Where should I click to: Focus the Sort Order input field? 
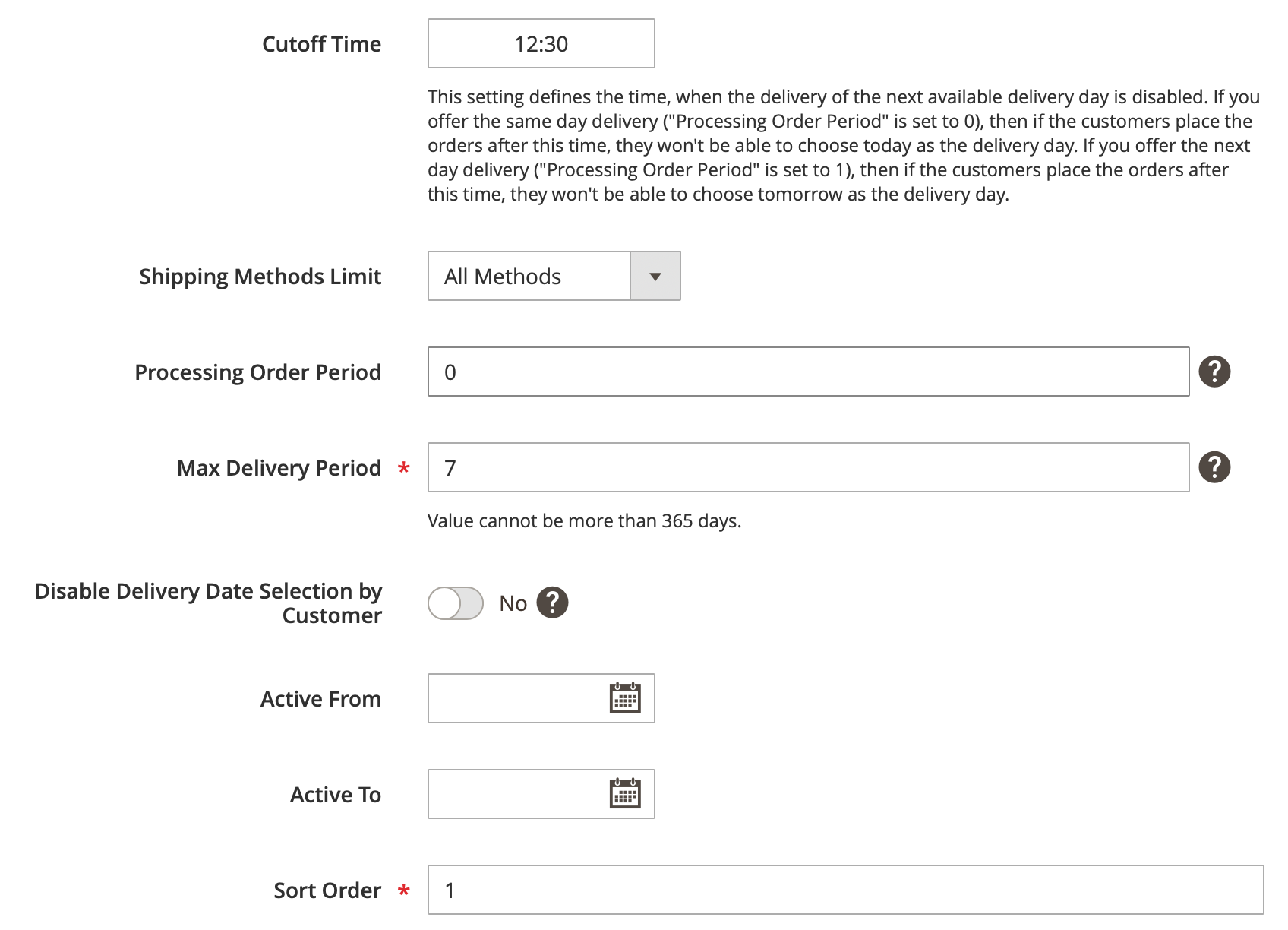(x=846, y=890)
